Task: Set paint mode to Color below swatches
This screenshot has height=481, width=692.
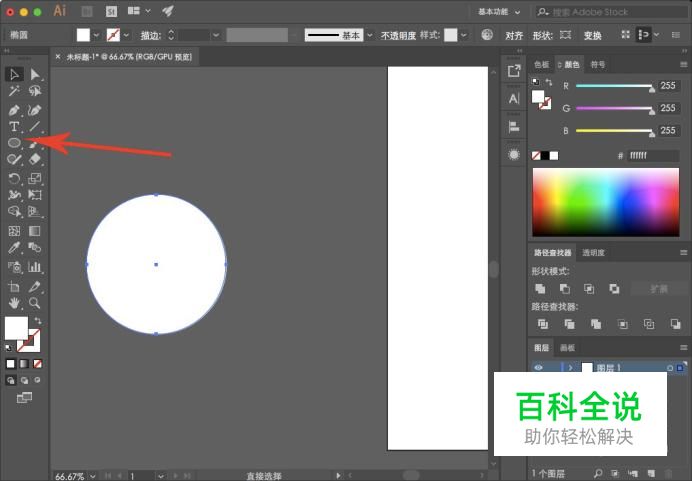Action: point(11,364)
